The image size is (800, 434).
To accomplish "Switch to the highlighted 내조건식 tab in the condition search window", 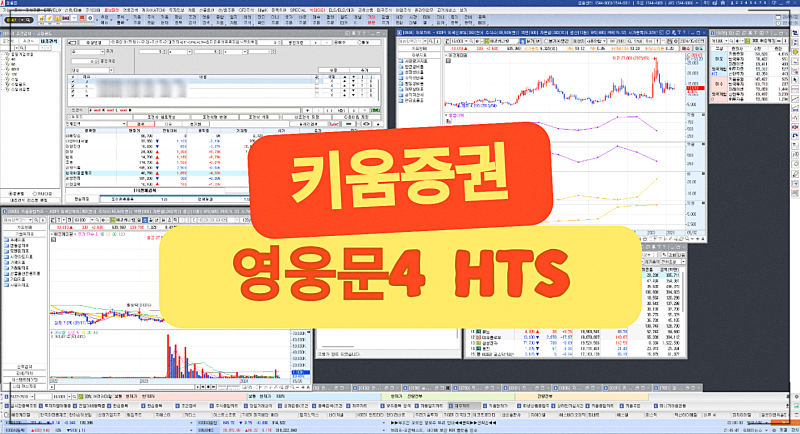I will (x=48, y=41).
